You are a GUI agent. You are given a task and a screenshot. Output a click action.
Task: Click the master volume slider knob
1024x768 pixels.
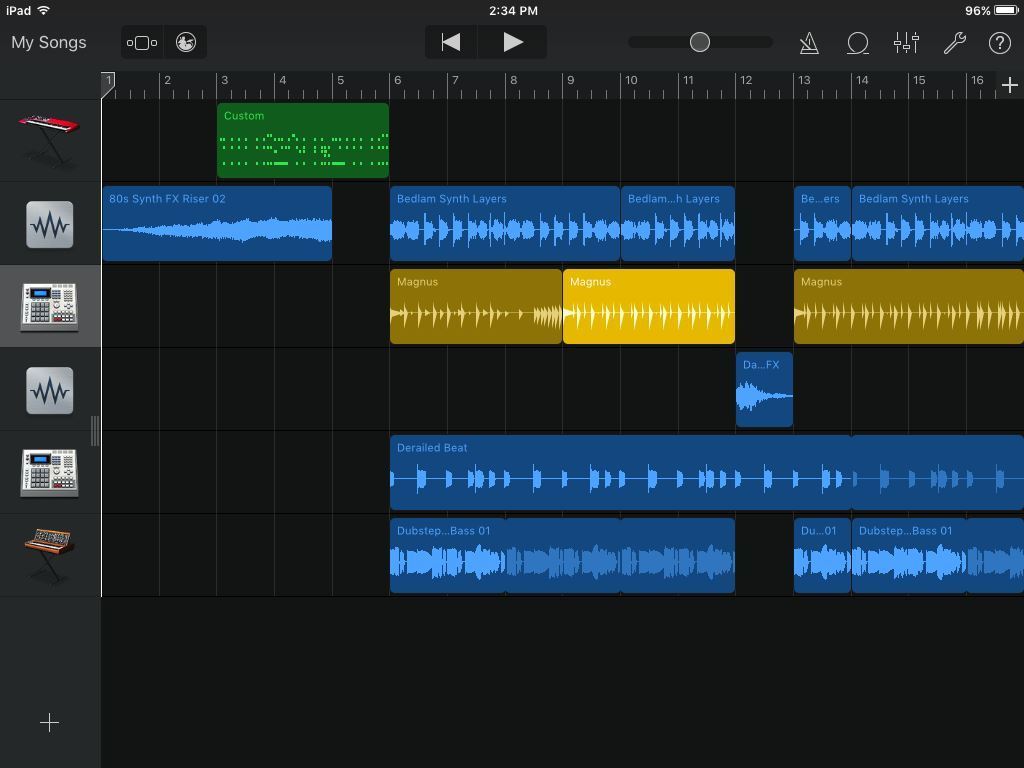(700, 42)
